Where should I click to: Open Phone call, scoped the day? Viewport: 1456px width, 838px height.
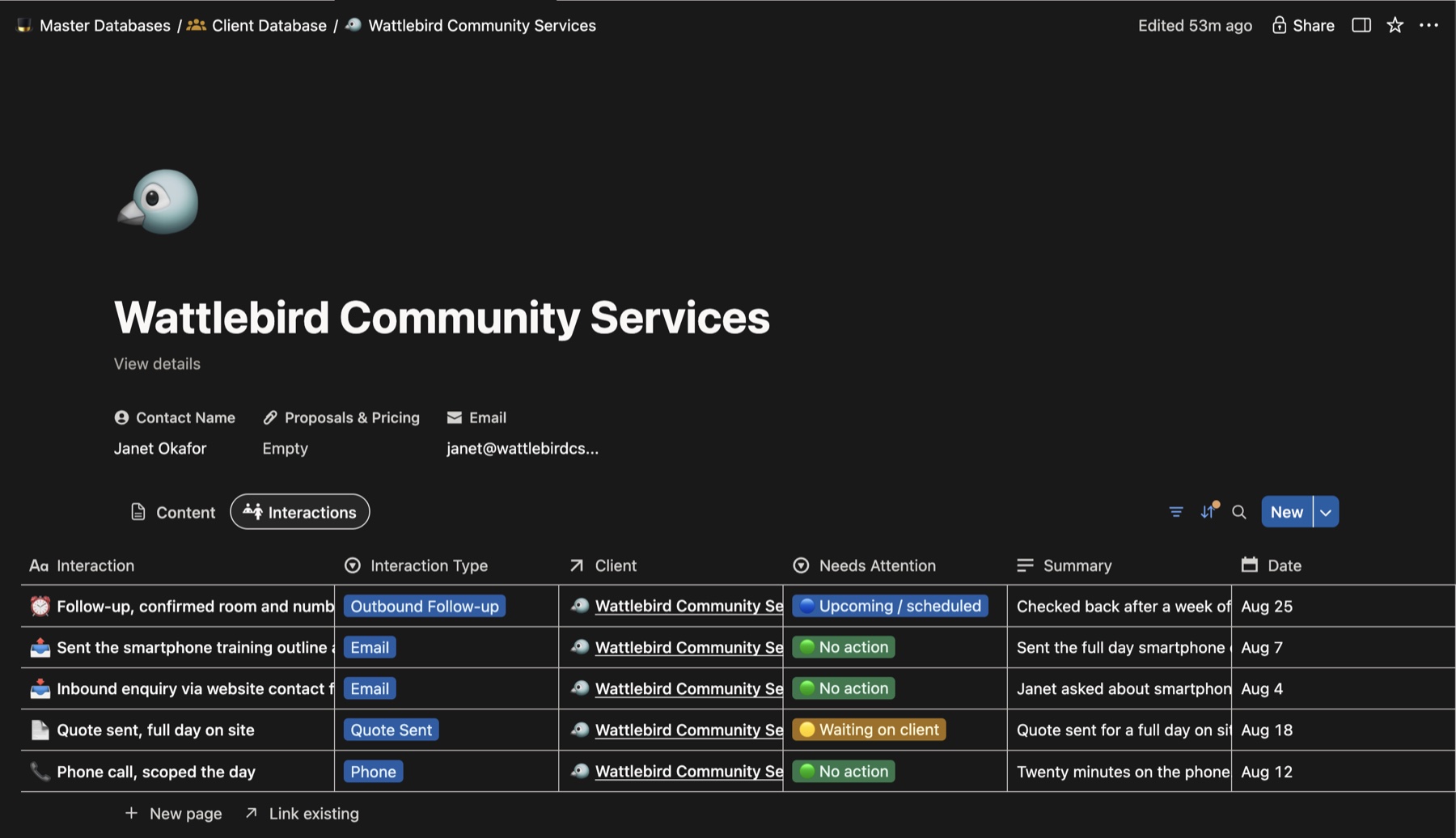pyautogui.click(x=156, y=772)
